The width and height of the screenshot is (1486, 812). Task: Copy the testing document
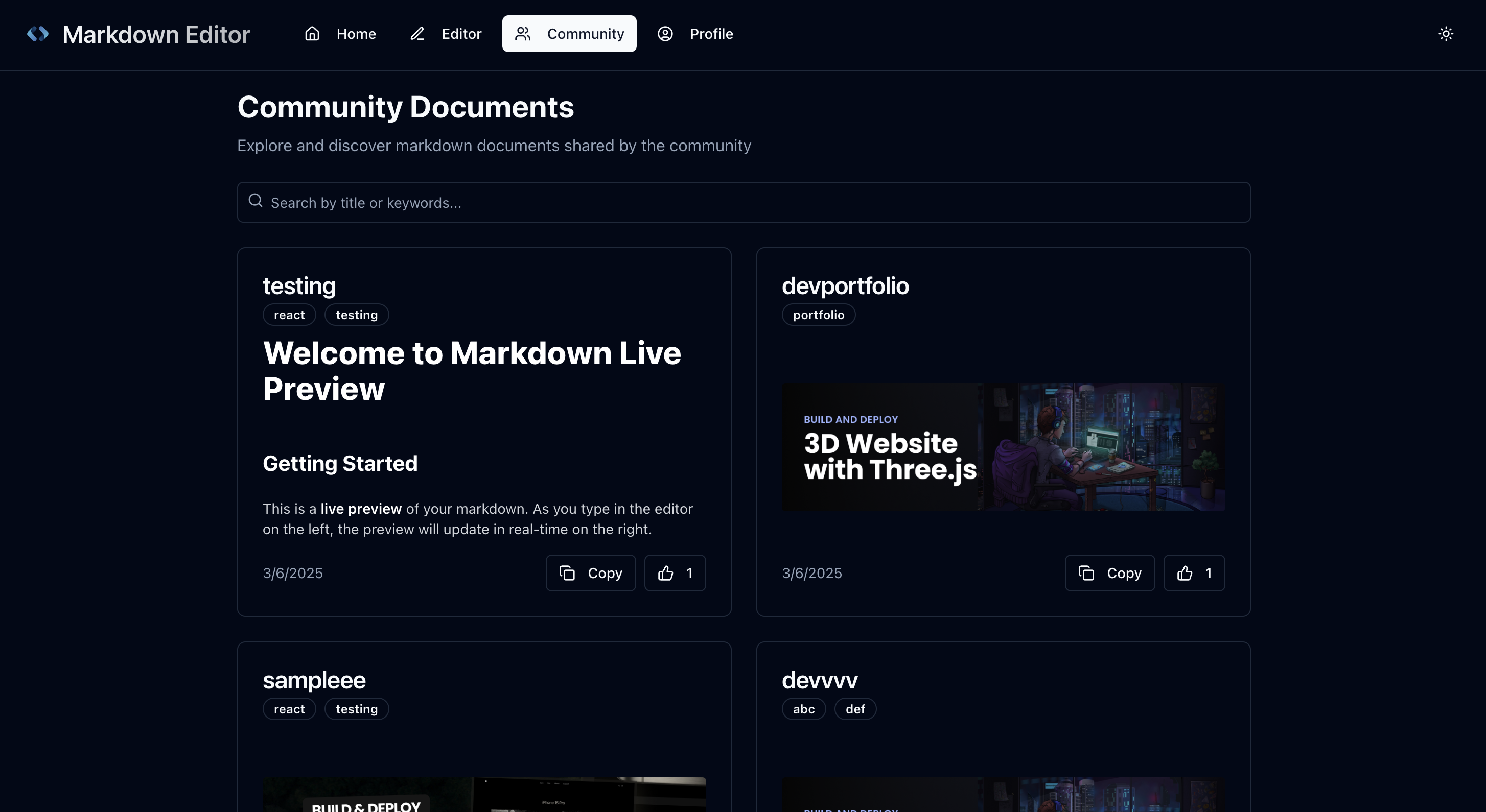591,573
